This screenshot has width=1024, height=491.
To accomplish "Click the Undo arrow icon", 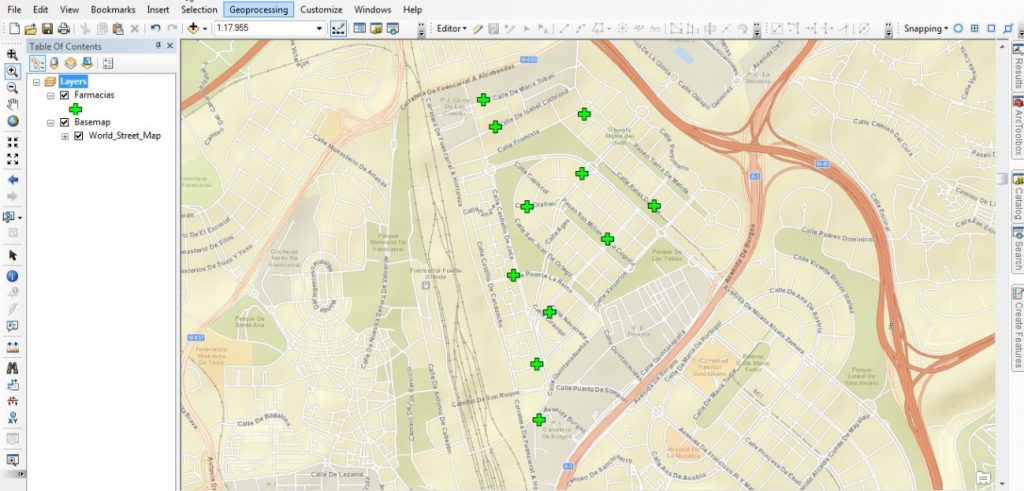I will click(155, 28).
